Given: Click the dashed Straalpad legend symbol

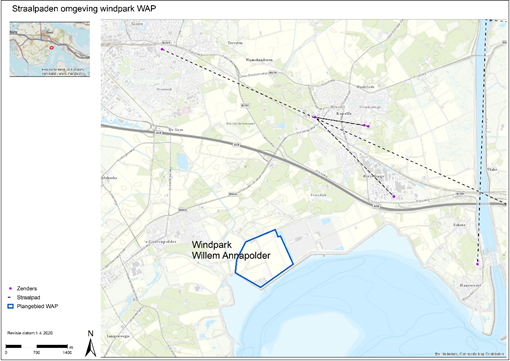Looking at the screenshot, I should coord(10,297).
